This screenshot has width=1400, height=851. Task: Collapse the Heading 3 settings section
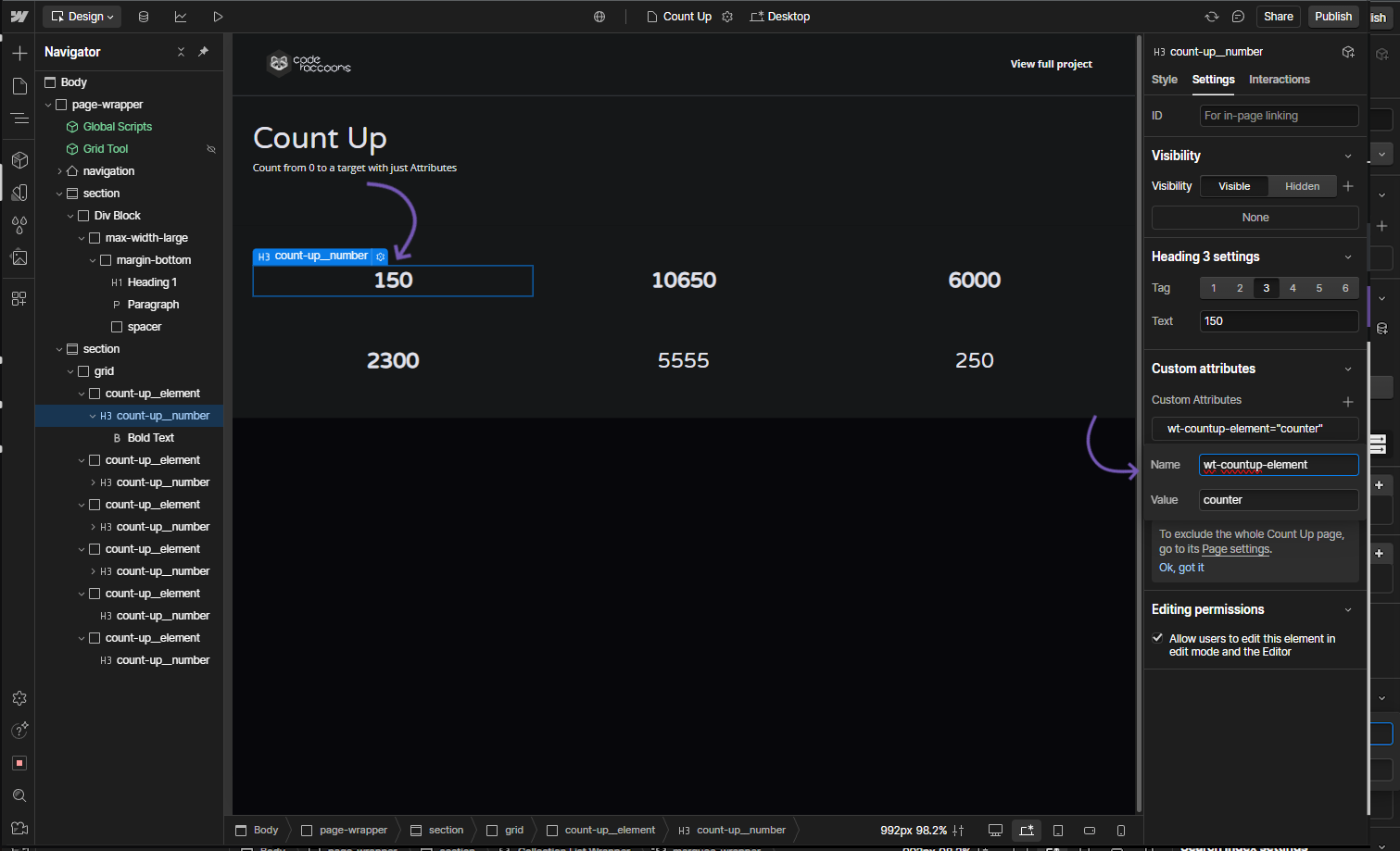pos(1348,257)
